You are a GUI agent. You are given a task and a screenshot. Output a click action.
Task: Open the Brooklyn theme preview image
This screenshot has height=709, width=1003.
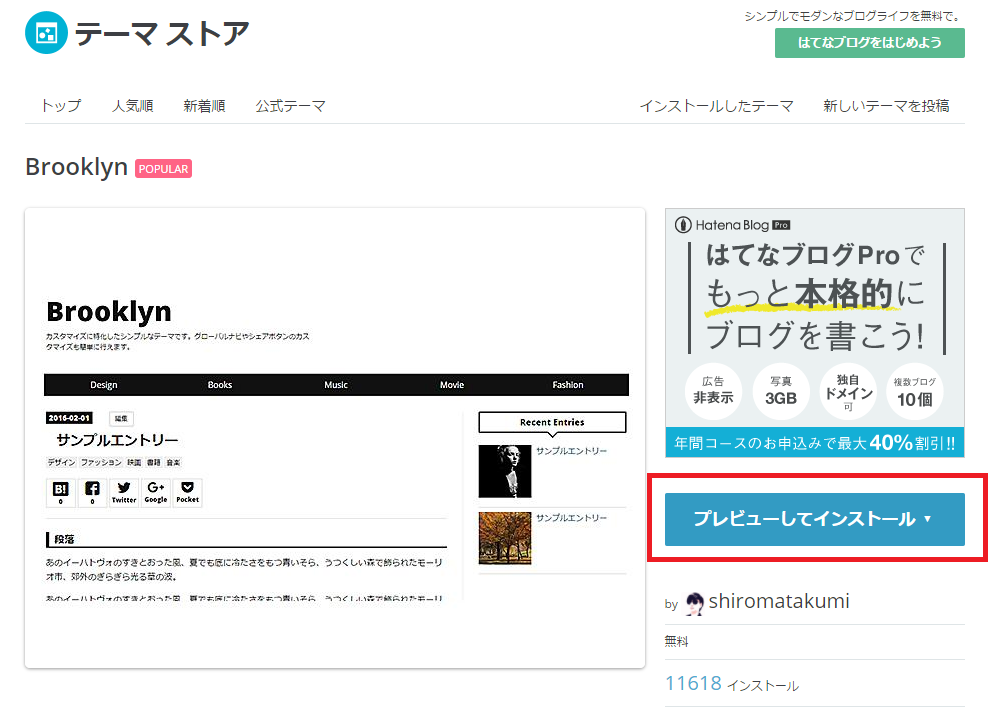pyautogui.click(x=335, y=438)
